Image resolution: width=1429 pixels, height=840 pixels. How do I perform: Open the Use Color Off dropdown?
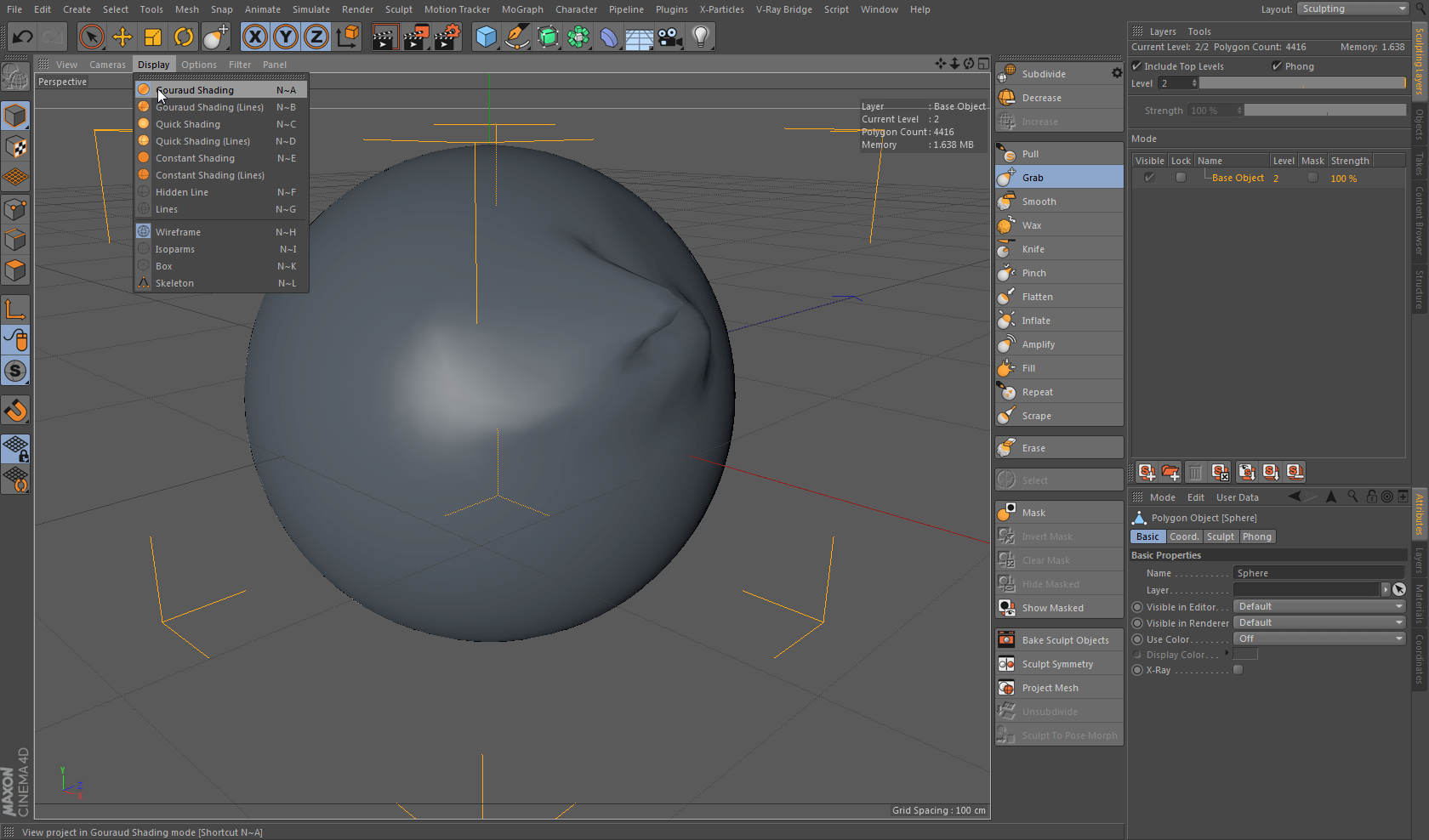1319,639
